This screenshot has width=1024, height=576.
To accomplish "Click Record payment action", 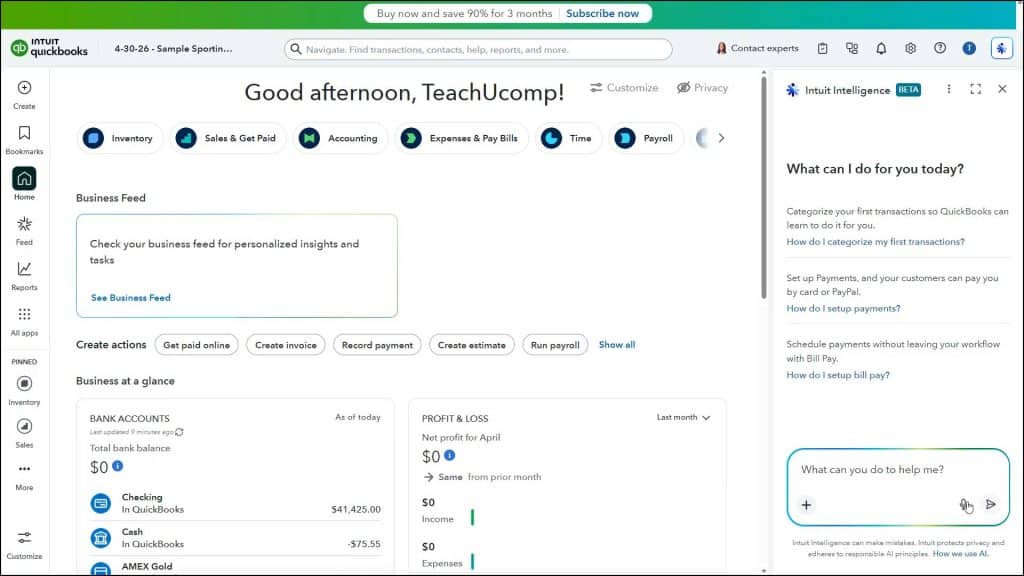I will (x=377, y=345).
